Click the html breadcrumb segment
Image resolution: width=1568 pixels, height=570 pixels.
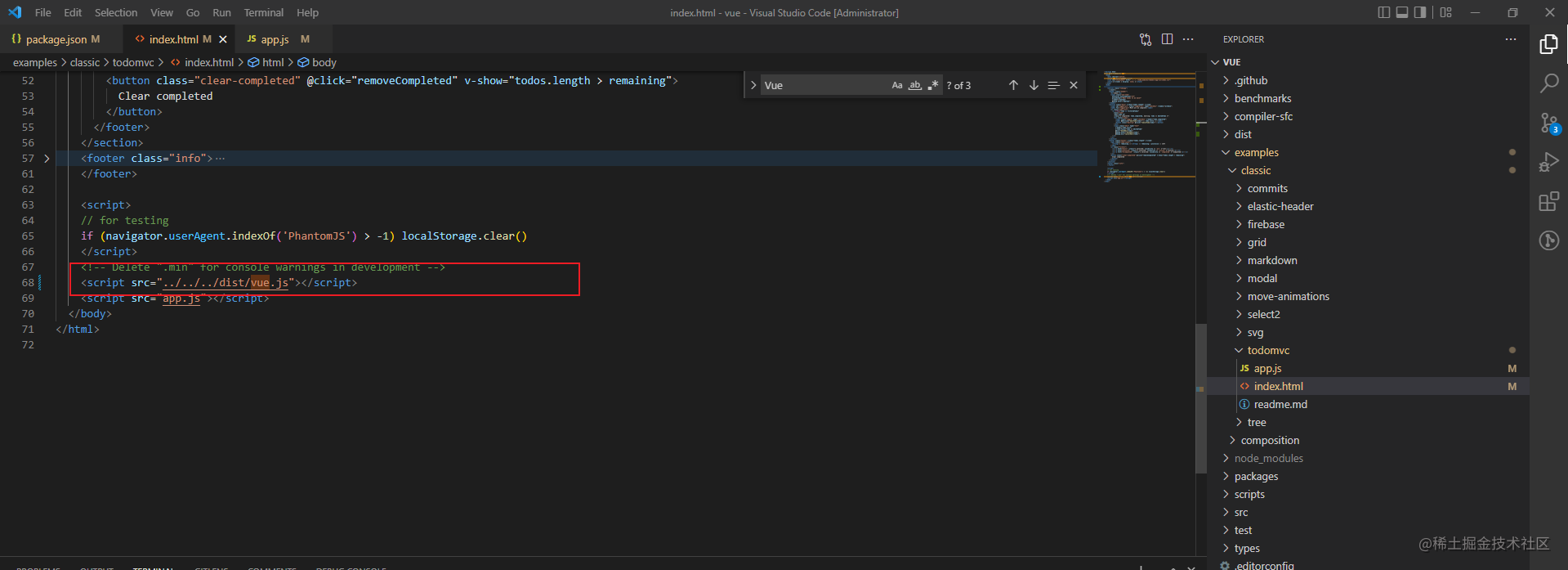coord(266,62)
